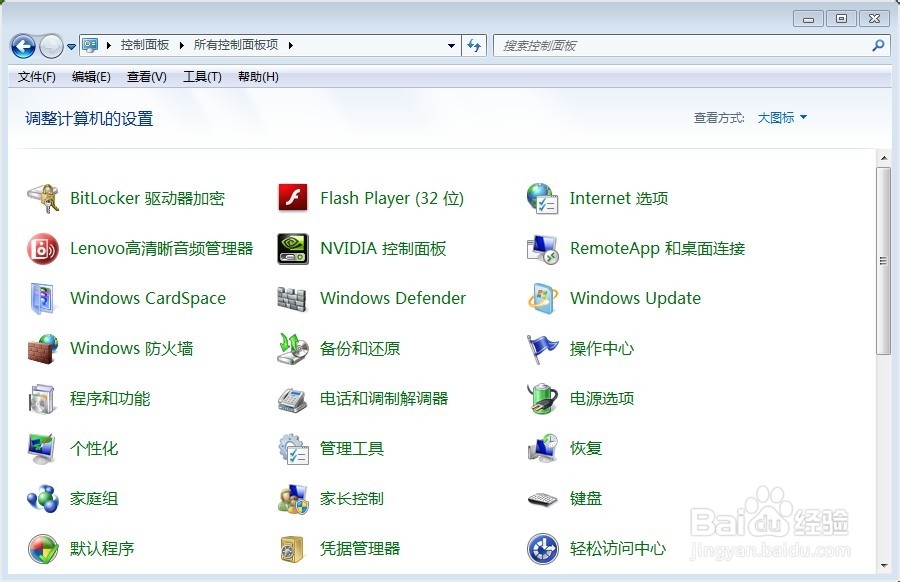Click the back navigation button

22,45
